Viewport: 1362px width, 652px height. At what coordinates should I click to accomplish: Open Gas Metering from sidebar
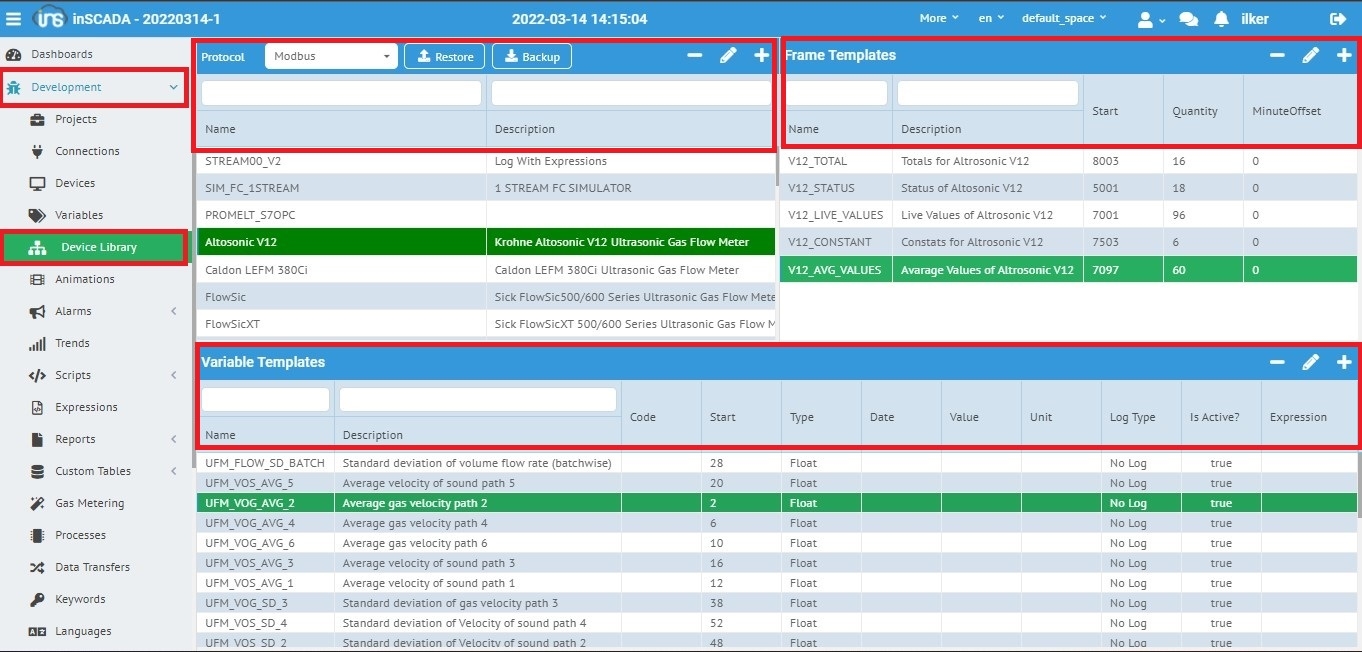point(89,503)
